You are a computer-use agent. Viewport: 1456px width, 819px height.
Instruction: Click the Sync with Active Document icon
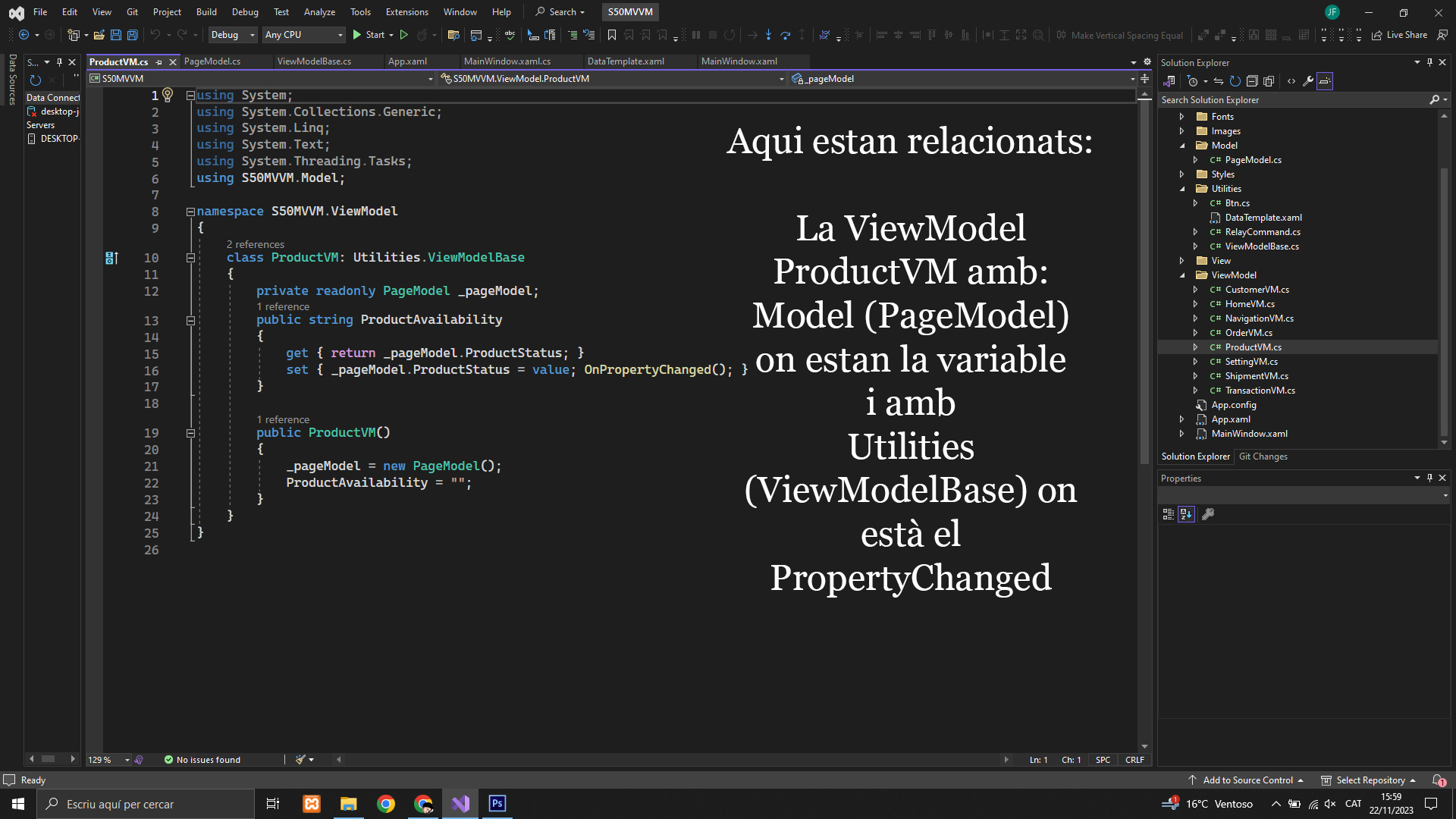[x=1219, y=81]
